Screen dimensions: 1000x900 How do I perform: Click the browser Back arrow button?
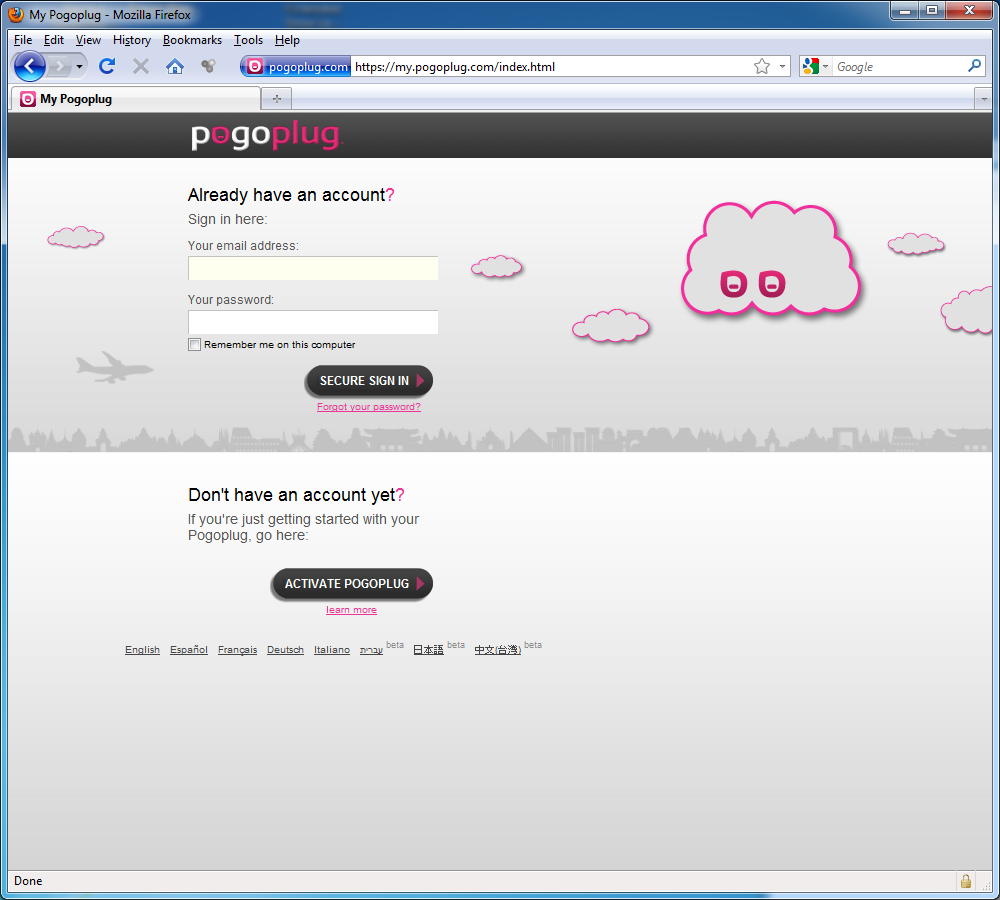click(29, 66)
